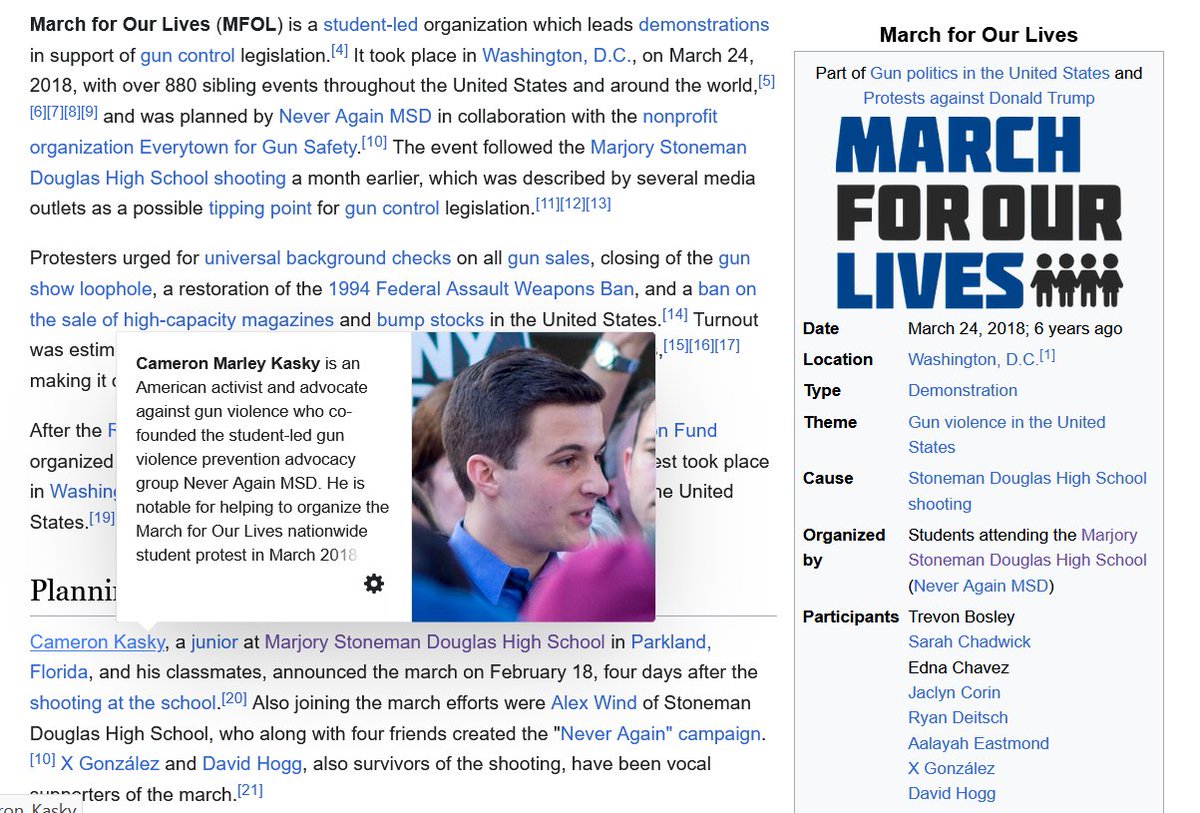Open citation reference [17]
Image resolution: width=1200 pixels, height=813 pixels.
click(x=727, y=345)
